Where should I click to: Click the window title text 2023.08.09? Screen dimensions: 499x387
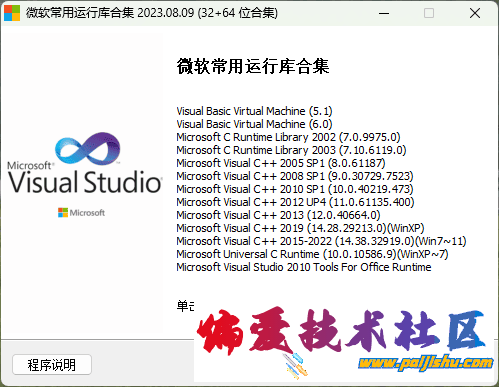pos(166,13)
